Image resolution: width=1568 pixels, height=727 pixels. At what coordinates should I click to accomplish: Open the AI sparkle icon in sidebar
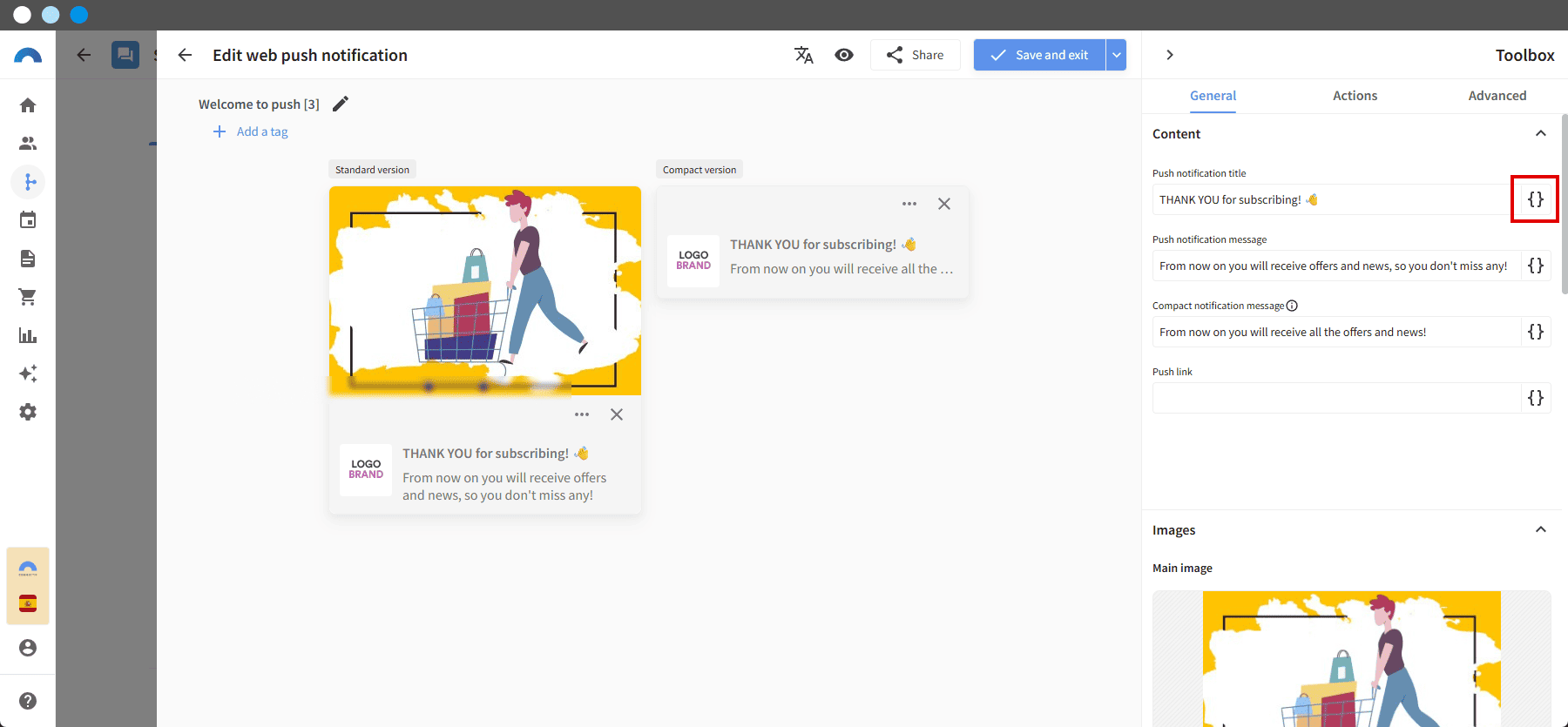(x=28, y=374)
